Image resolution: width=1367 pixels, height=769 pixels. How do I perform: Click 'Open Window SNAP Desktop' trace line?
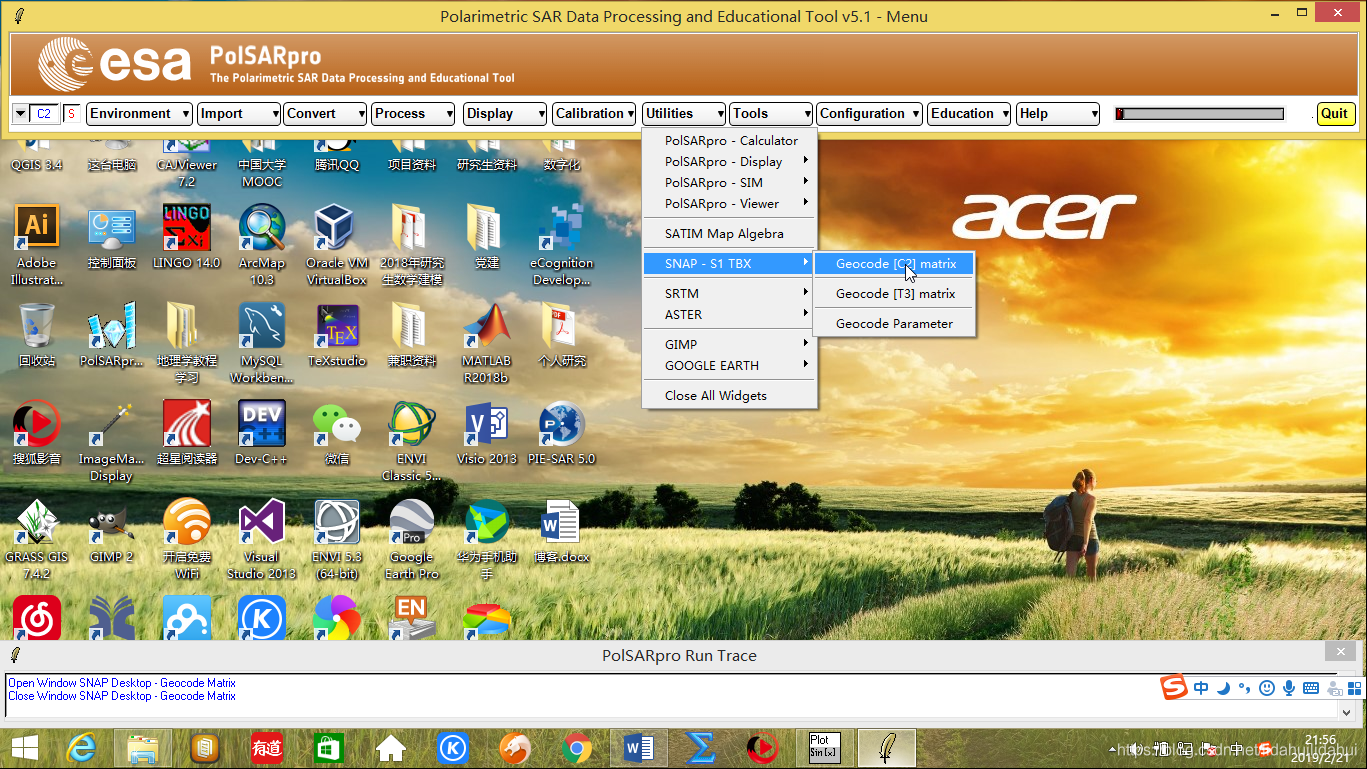pos(122,683)
